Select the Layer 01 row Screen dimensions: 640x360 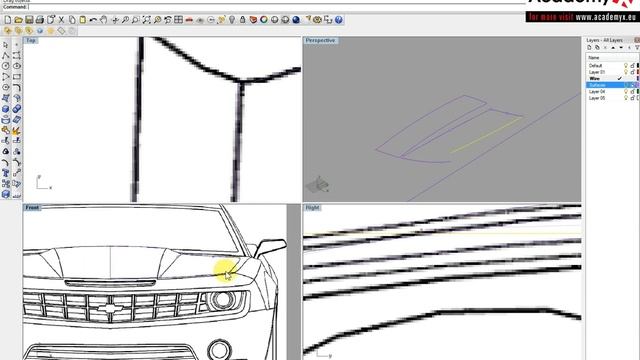pos(612,72)
